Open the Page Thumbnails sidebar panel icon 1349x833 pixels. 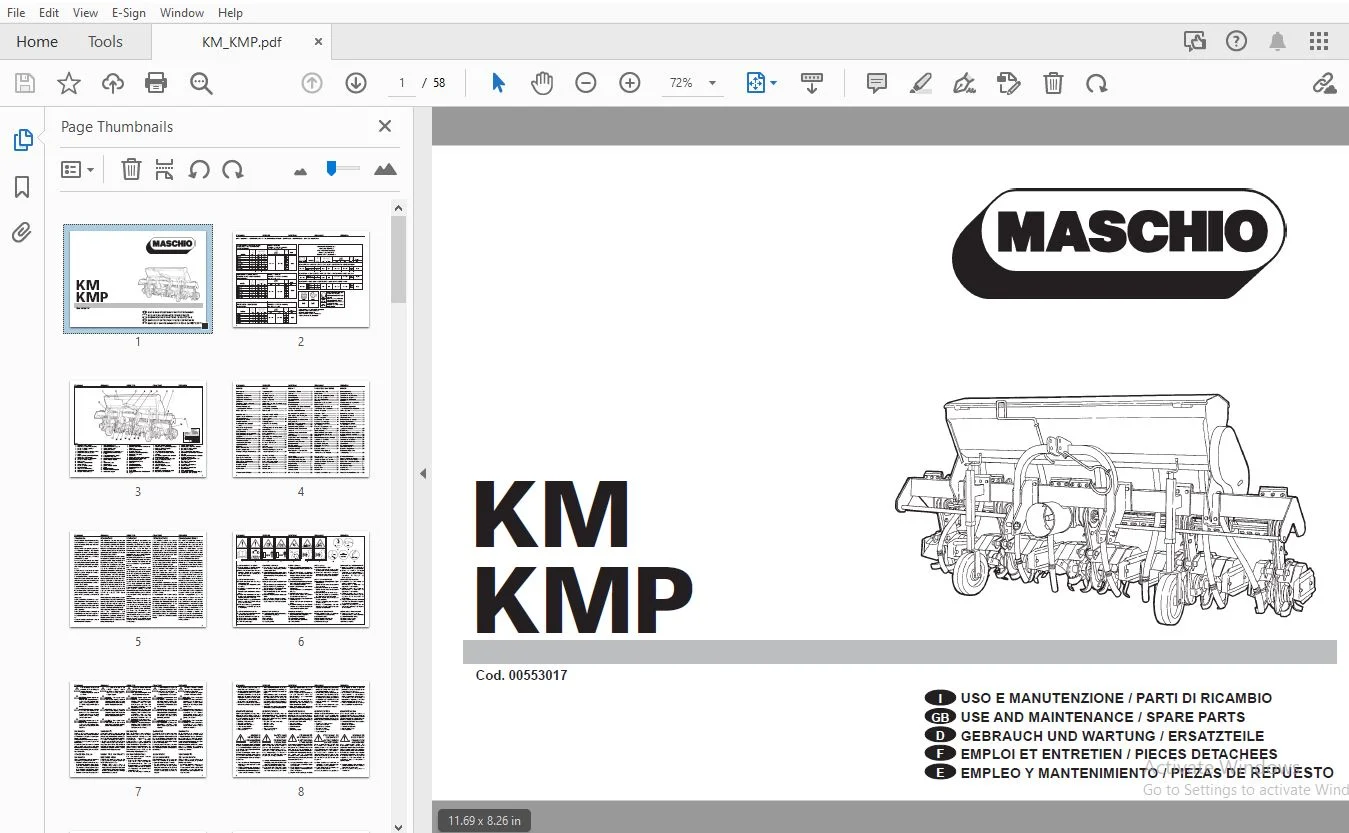click(22, 140)
